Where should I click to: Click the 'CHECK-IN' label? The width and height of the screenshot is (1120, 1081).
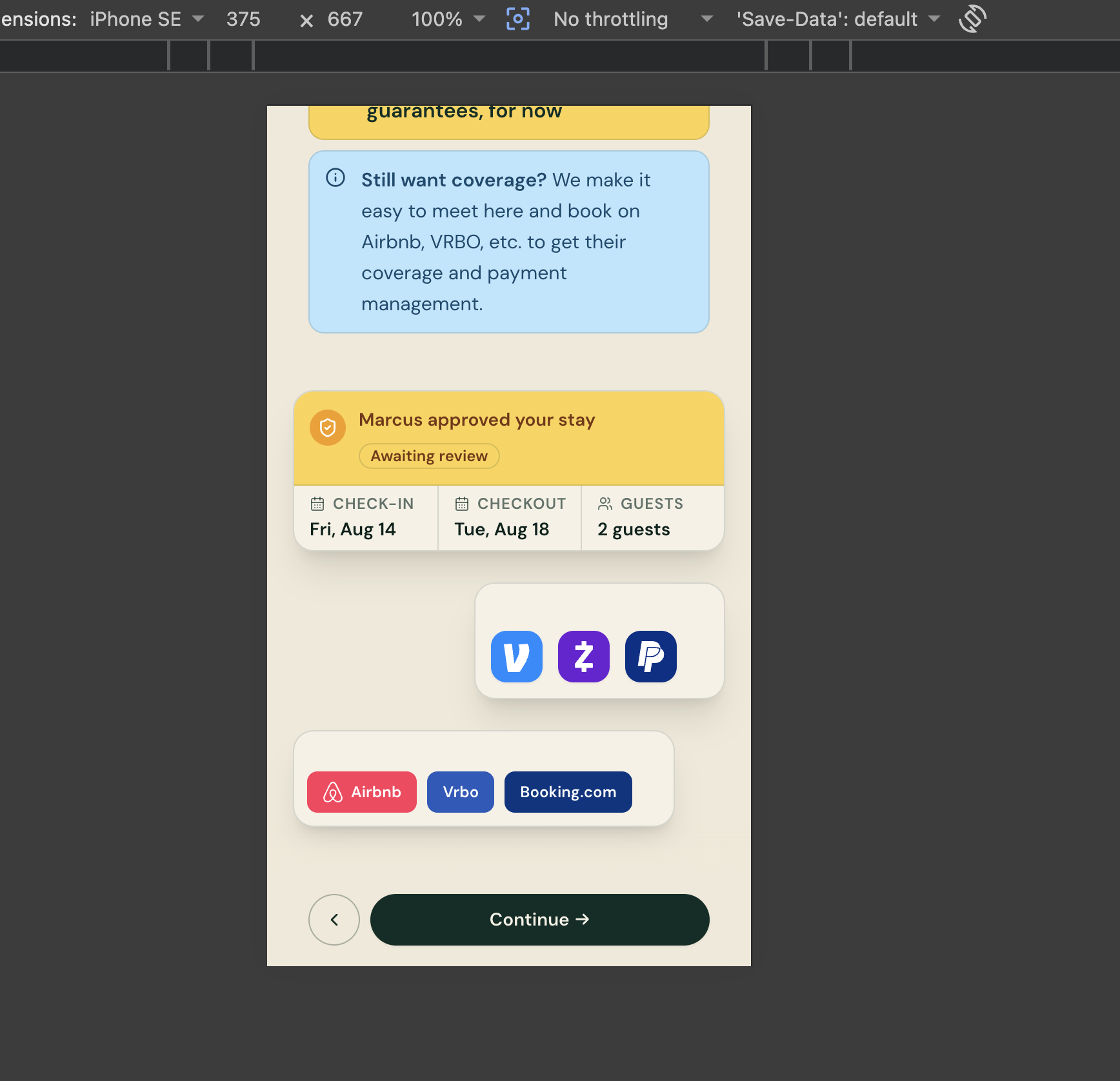pyautogui.click(x=374, y=504)
